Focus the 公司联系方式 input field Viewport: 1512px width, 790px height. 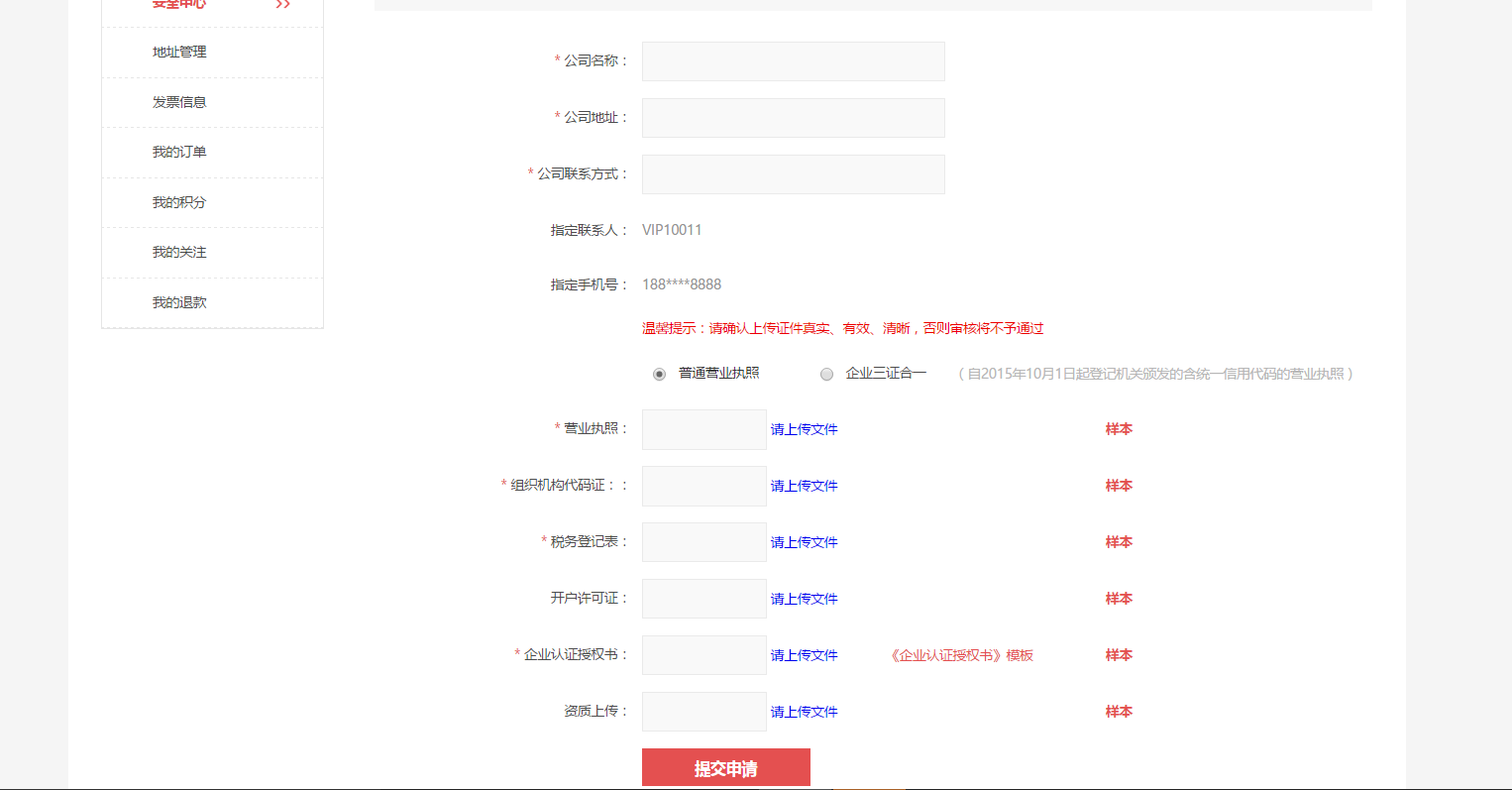tap(794, 174)
